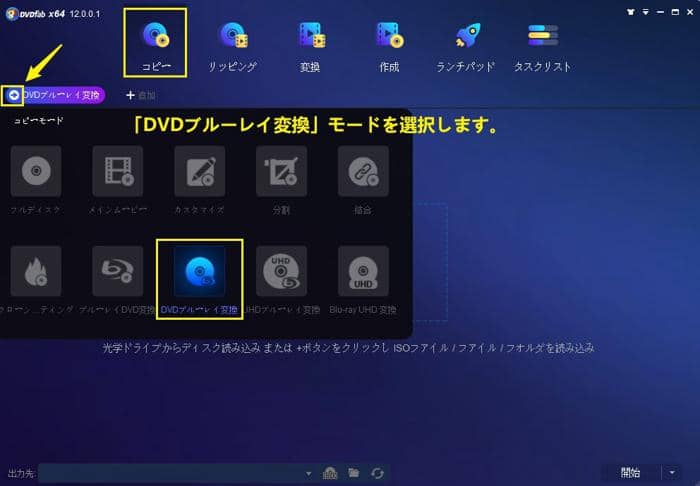Select フルディスク full disc mode
This screenshot has width=700, height=486.
point(36,171)
